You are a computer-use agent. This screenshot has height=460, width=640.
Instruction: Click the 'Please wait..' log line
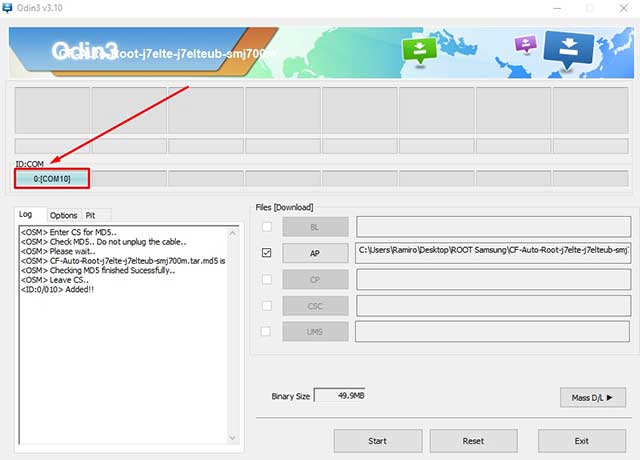[x=58, y=251]
